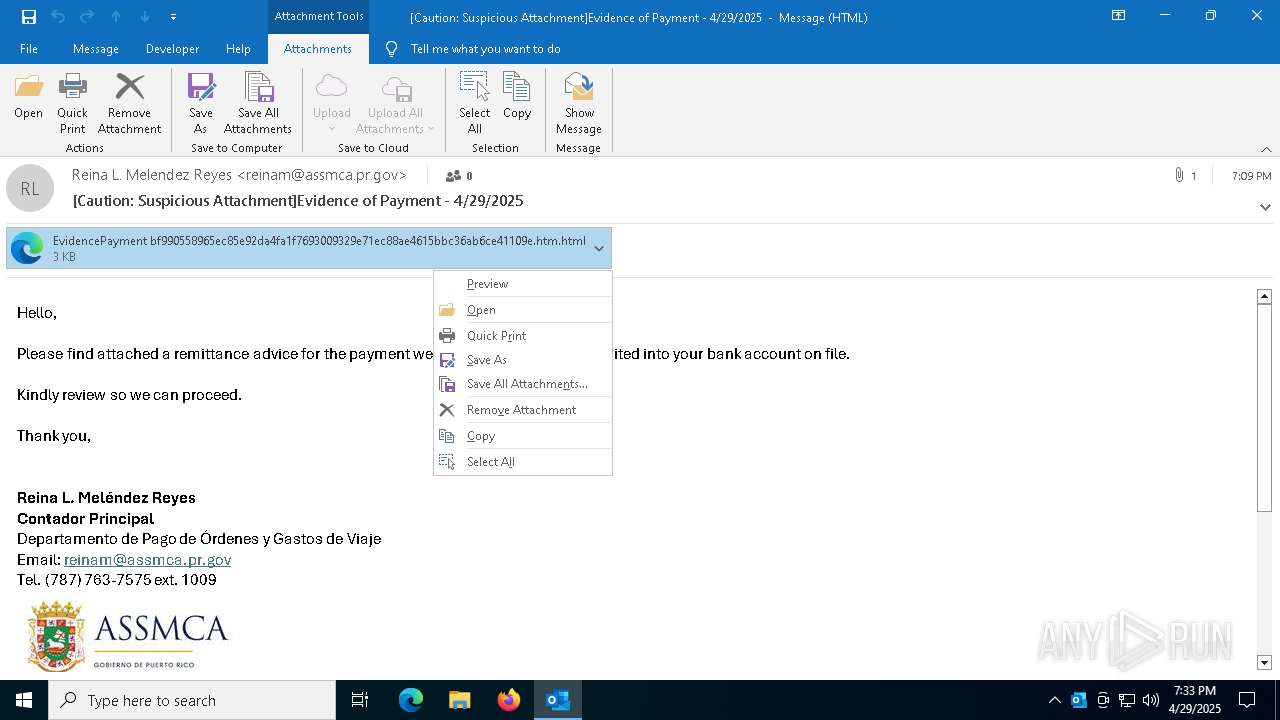Screen dimensions: 1280x720
Task: Click the Redo arrow in quick access toolbar
Action: point(87,17)
